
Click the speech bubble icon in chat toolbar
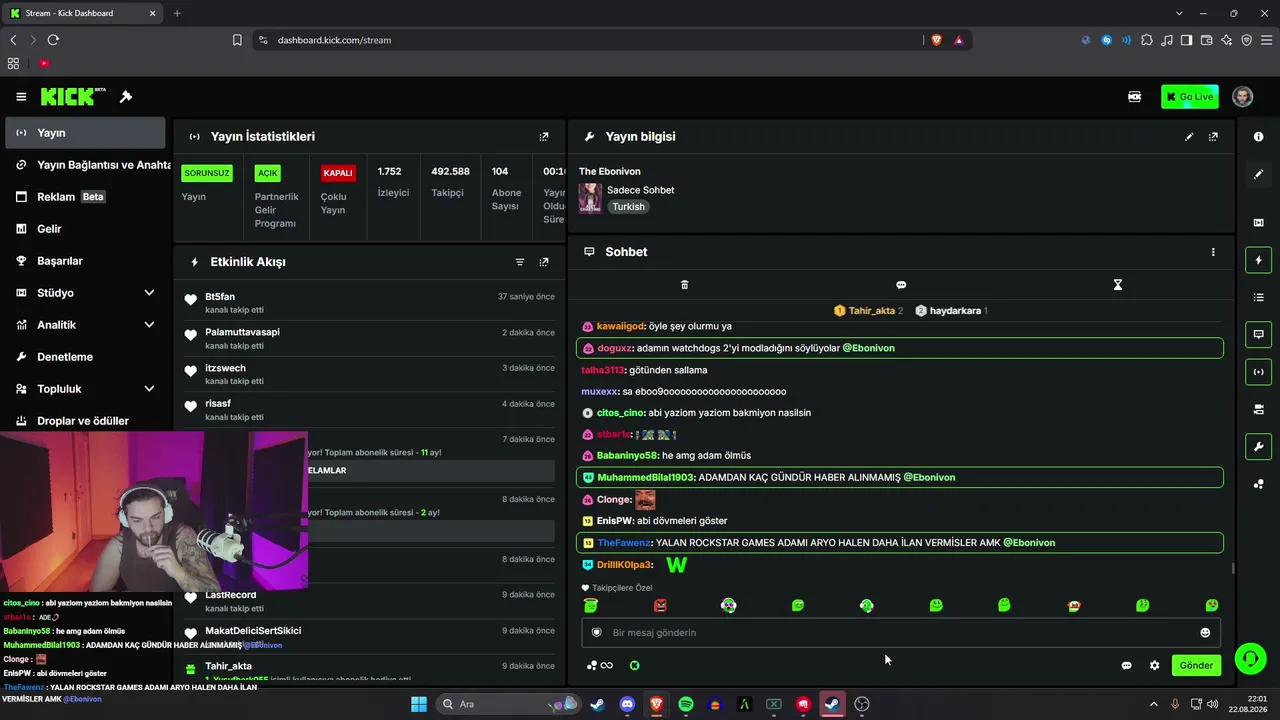(x=901, y=285)
